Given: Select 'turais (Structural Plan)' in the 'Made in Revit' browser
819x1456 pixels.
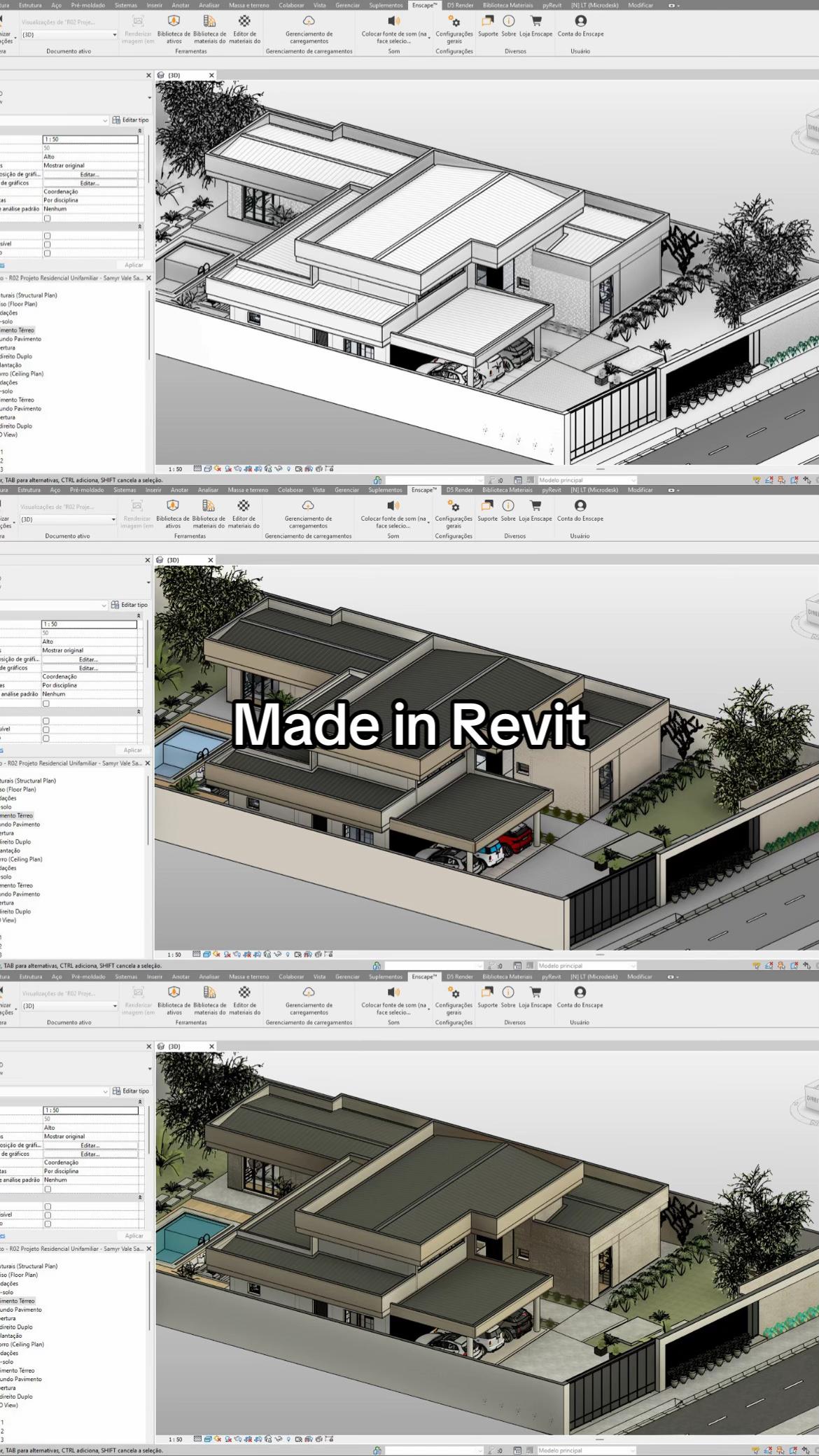Looking at the screenshot, I should pyautogui.click(x=28, y=780).
